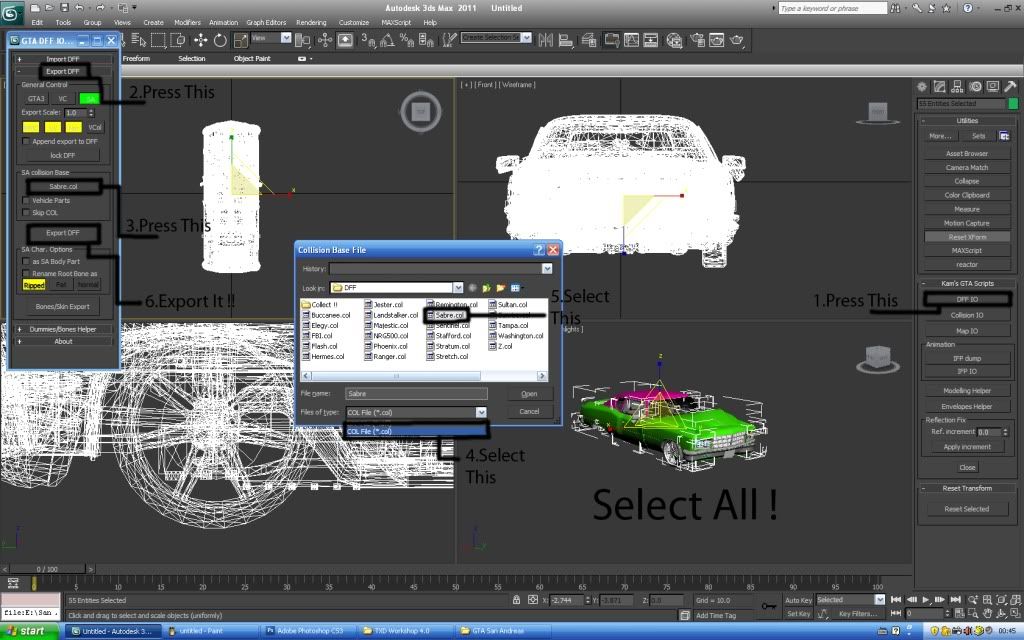Open the Display panel tab icon
Viewport: 1024px width, 640px height.
point(993,86)
